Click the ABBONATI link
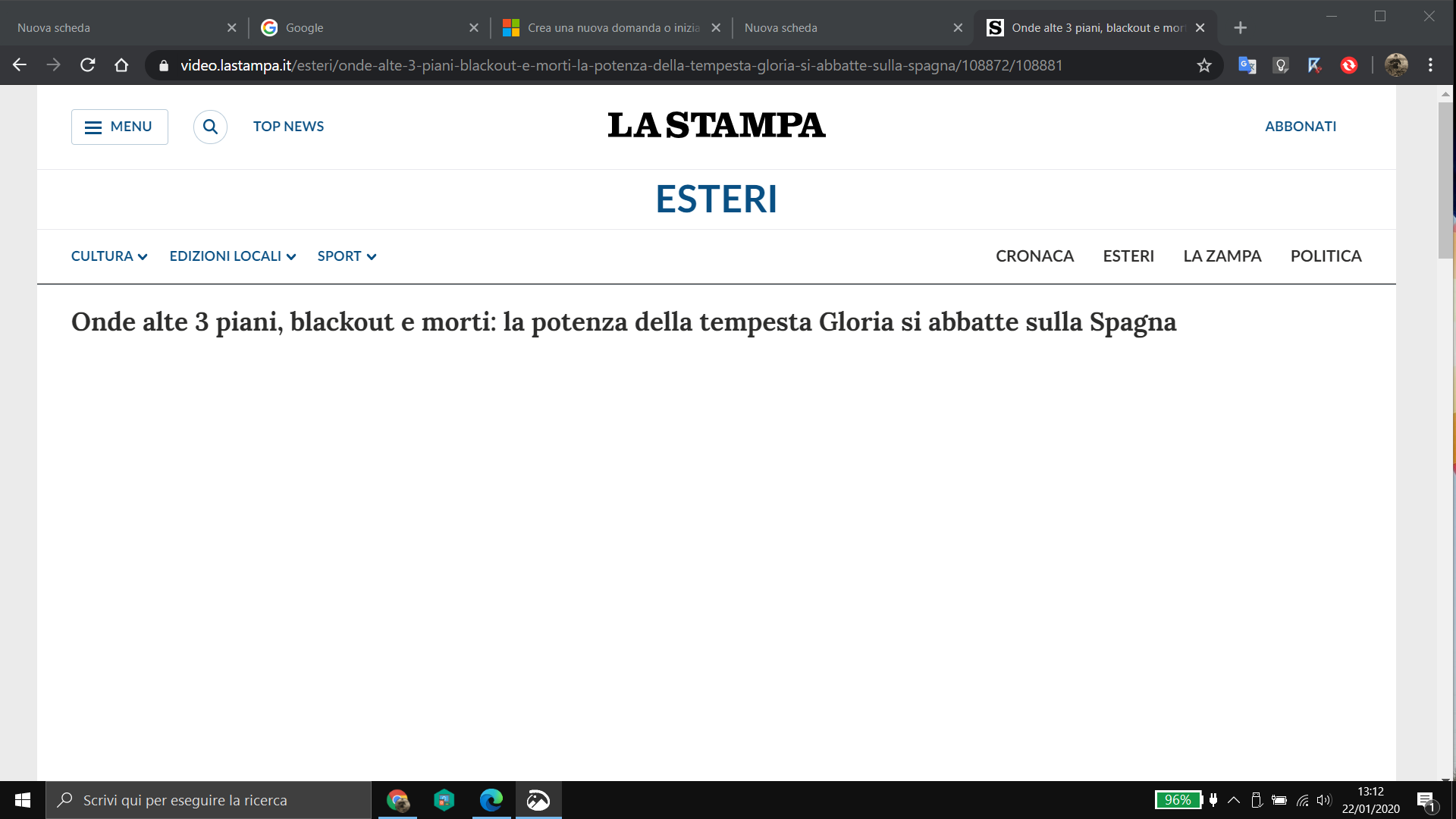The width and height of the screenshot is (1456, 819). click(1300, 127)
